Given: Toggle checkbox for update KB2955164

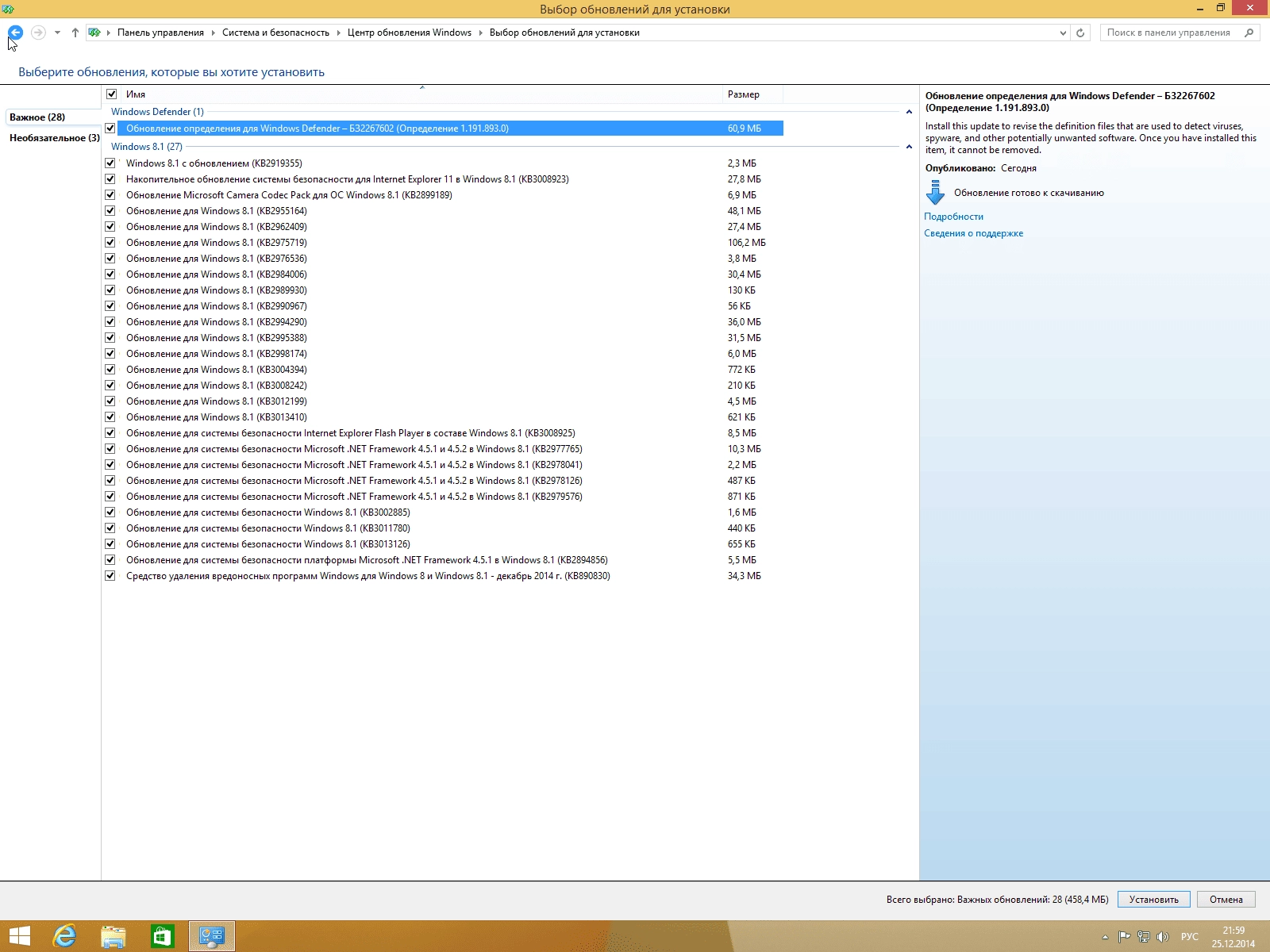Looking at the screenshot, I should pos(110,210).
